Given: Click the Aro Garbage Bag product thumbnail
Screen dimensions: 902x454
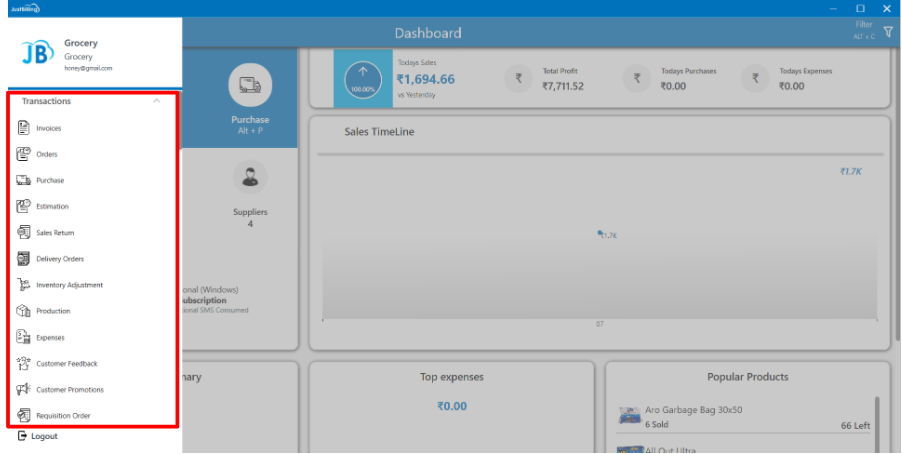Looking at the screenshot, I should (x=629, y=416).
